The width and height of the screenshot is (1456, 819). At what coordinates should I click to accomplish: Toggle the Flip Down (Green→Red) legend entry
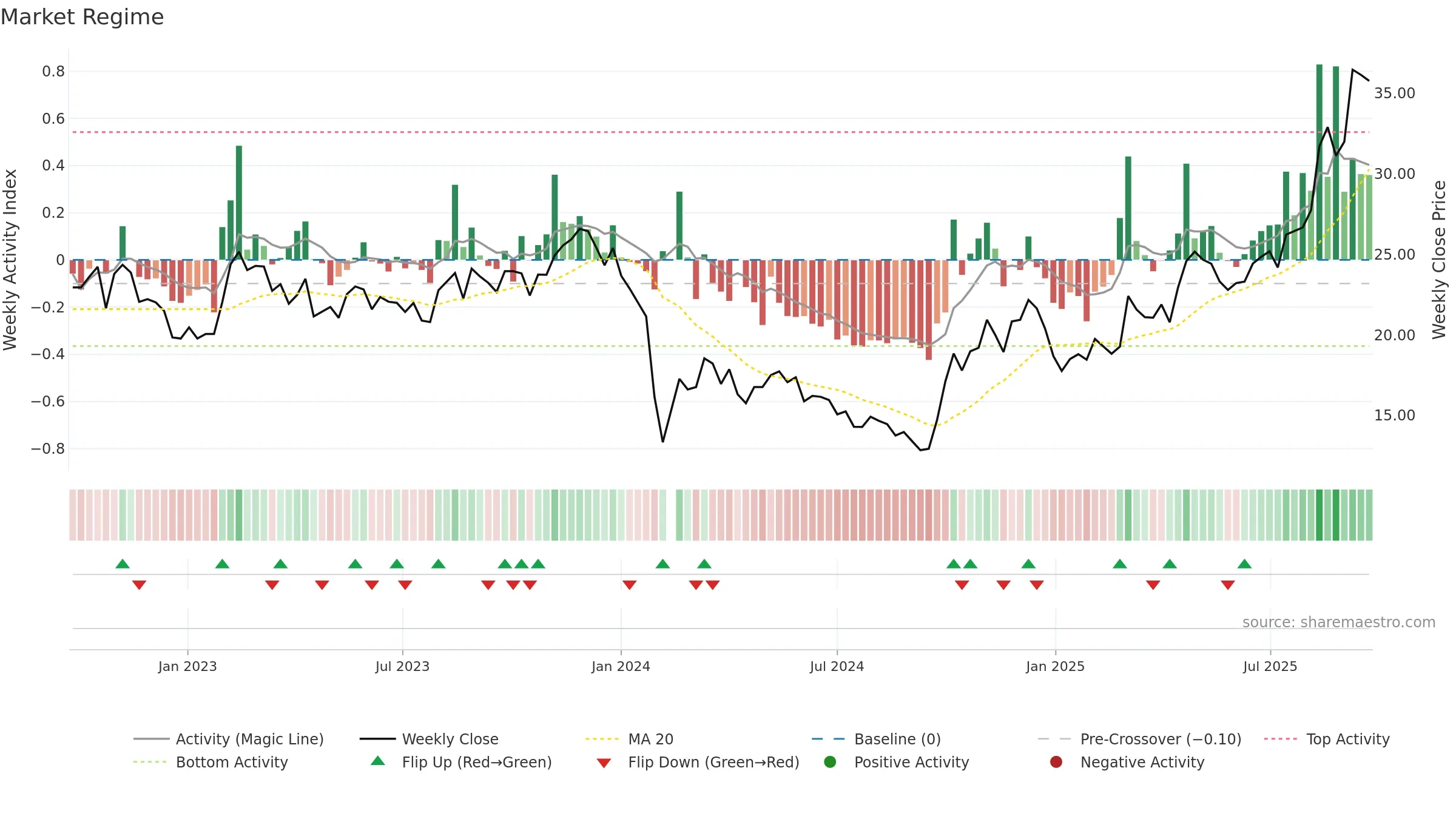[698, 762]
